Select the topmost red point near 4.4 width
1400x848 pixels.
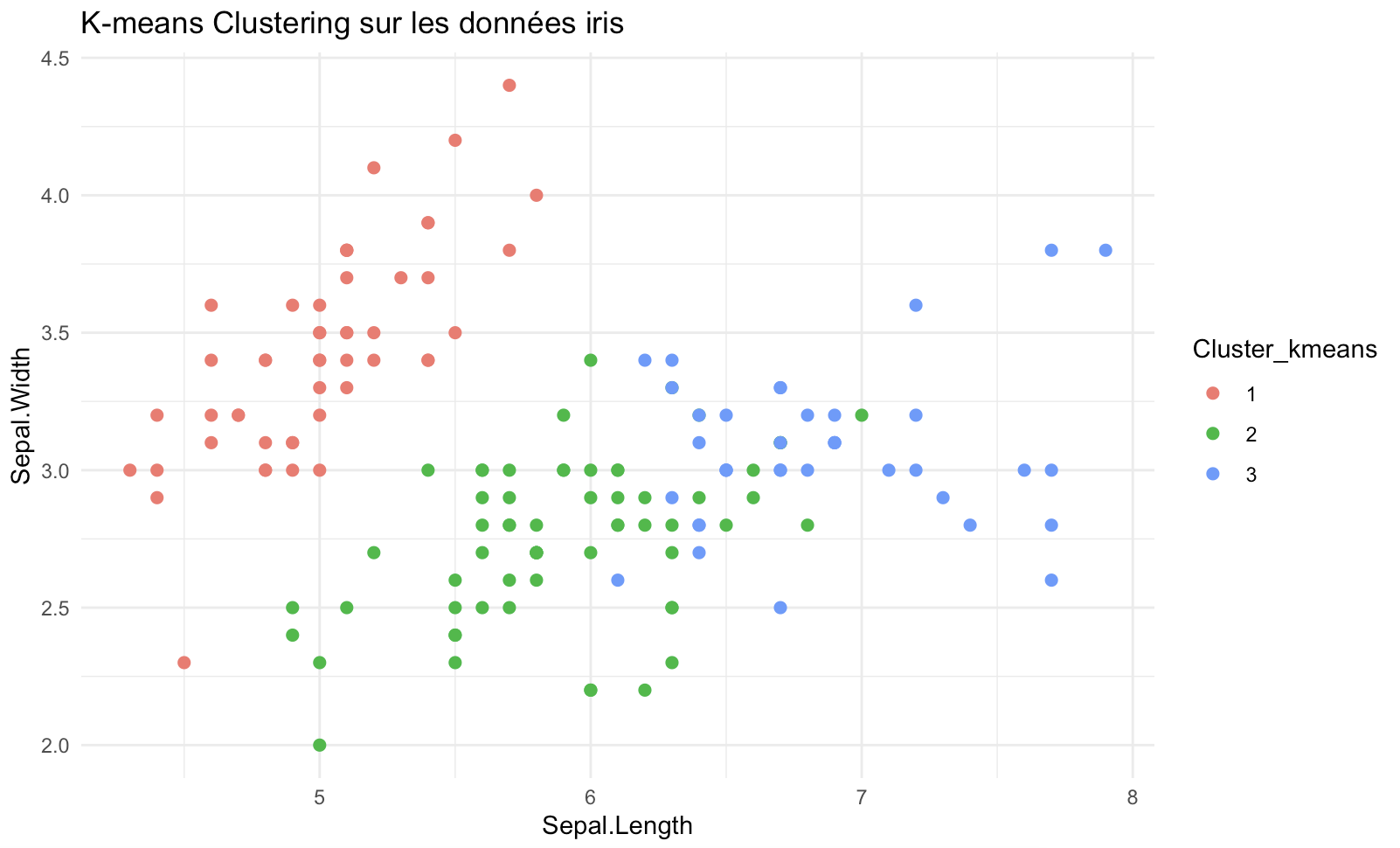(509, 86)
